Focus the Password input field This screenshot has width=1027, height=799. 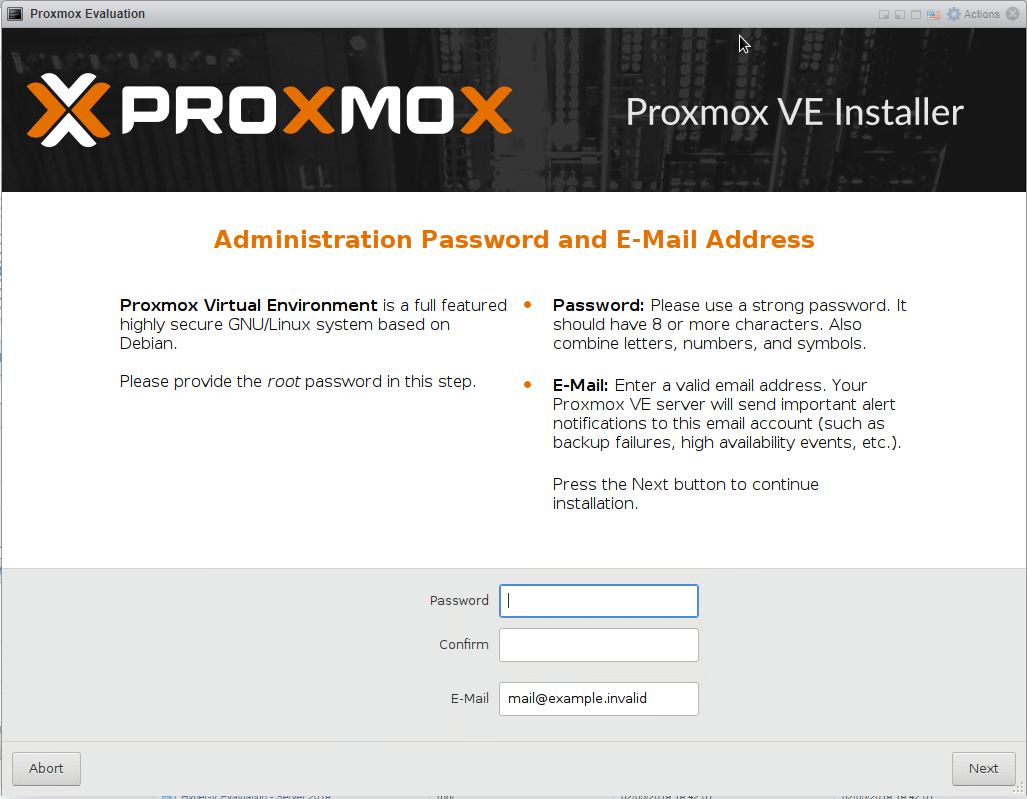(x=599, y=601)
